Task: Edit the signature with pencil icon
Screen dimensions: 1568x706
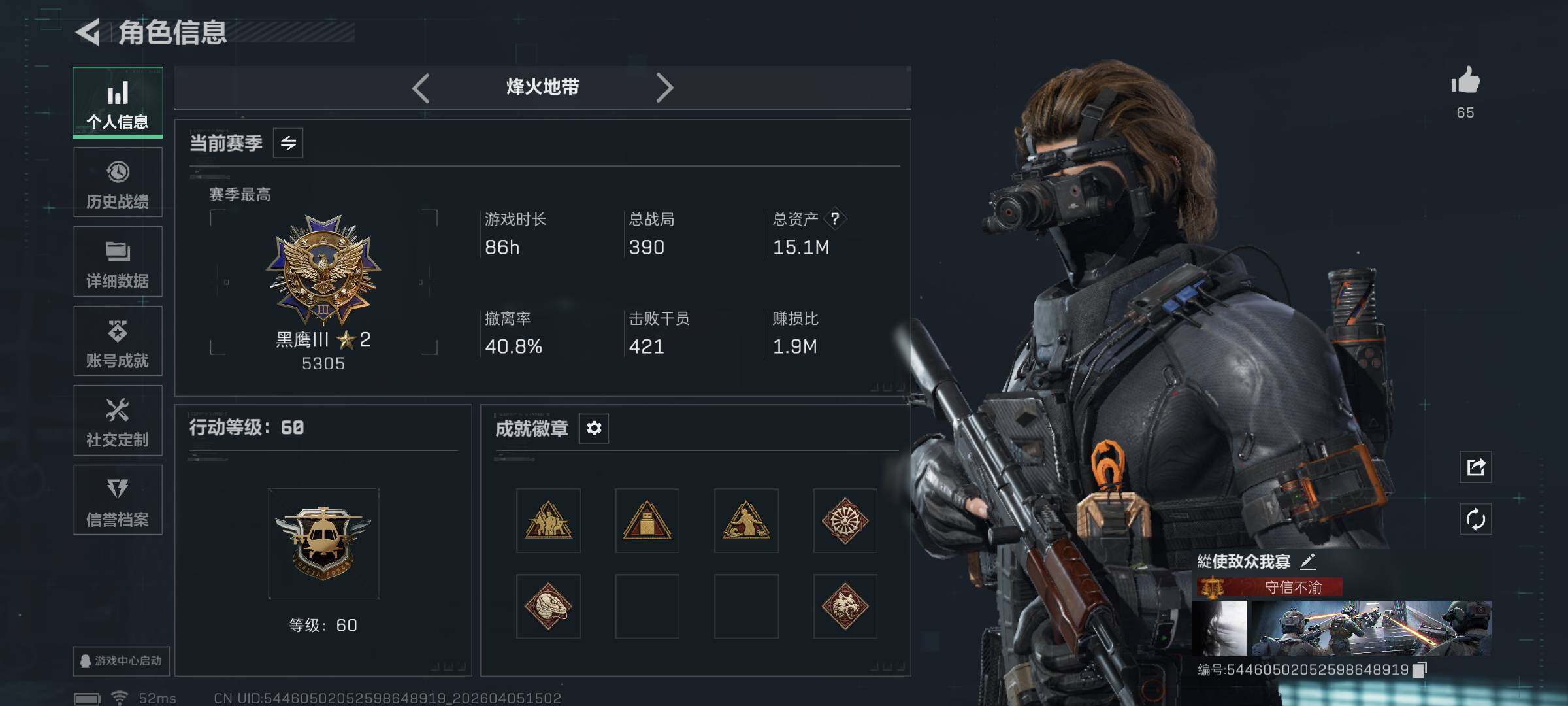Action: point(1308,561)
